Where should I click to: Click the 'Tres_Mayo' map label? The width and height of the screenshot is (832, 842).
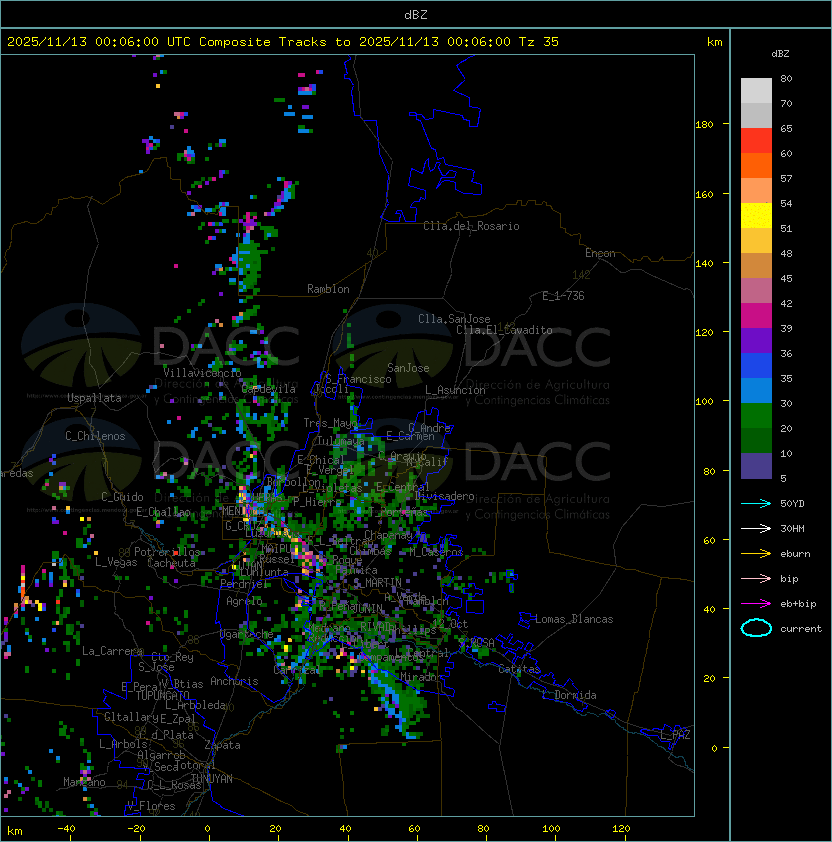pyautogui.click(x=330, y=423)
